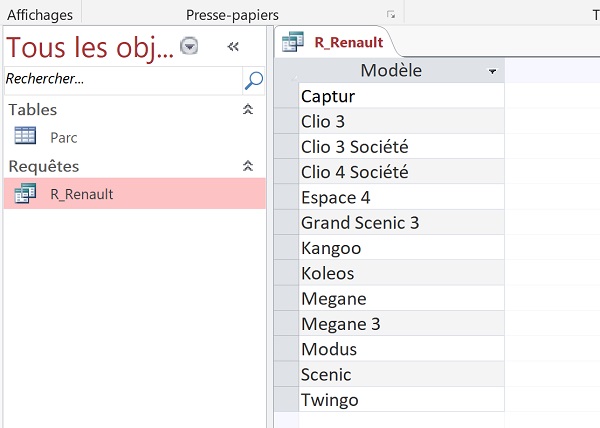The width and height of the screenshot is (600, 428).
Task: Select the Parc table icon
Action: click(25, 136)
